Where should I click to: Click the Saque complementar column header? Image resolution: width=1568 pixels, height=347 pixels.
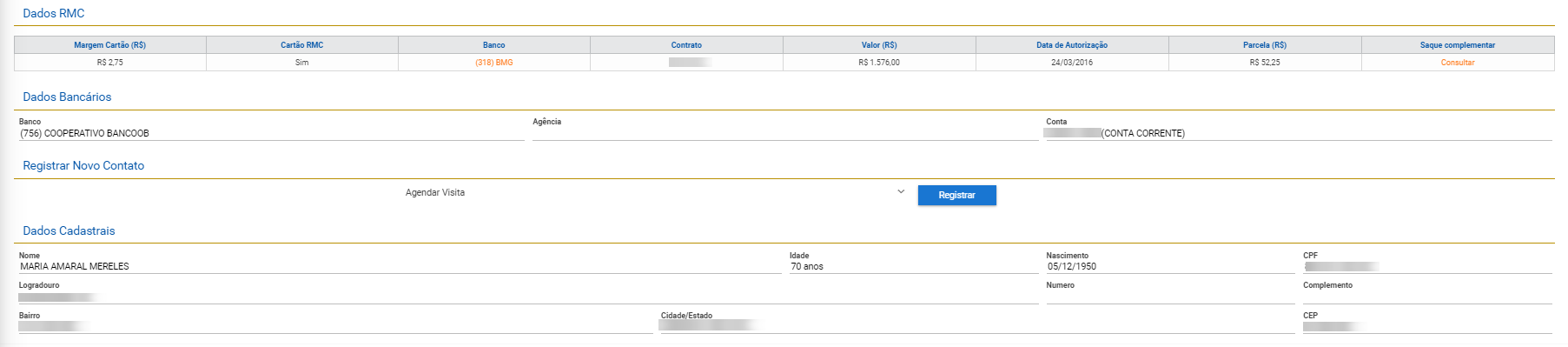pyautogui.click(x=1458, y=45)
